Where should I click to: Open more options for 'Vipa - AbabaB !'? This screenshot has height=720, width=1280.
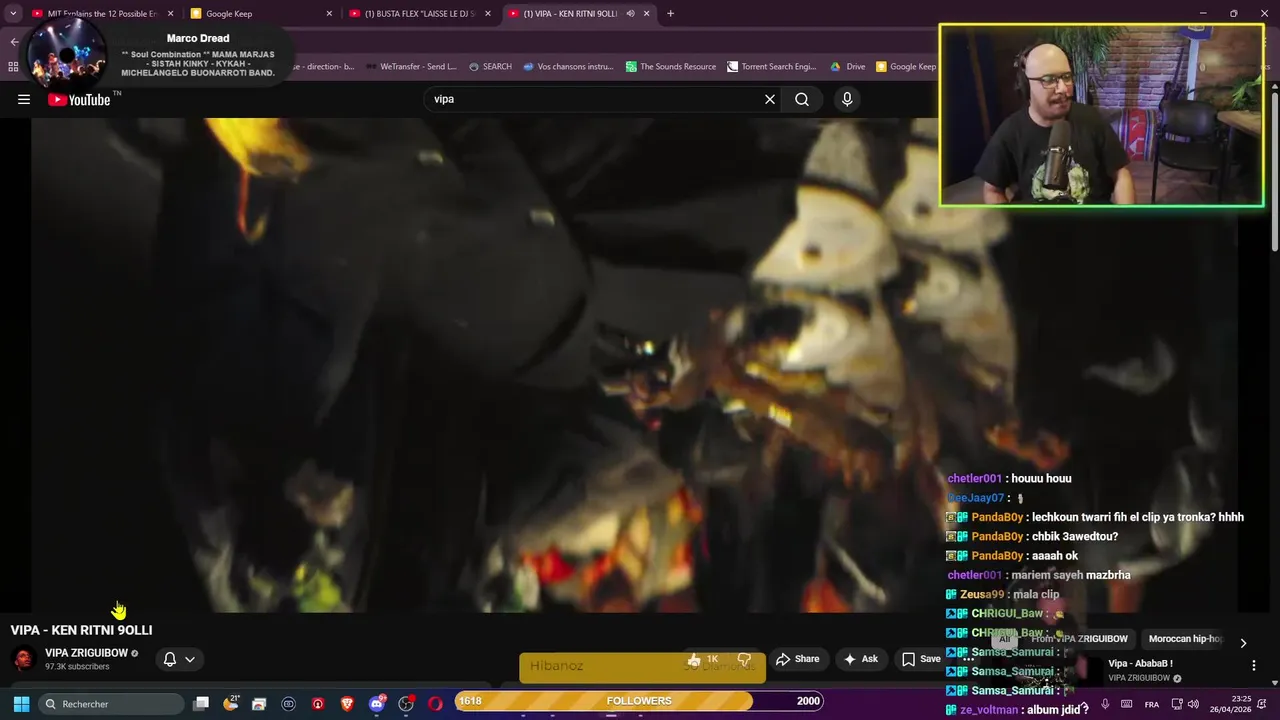(1253, 665)
